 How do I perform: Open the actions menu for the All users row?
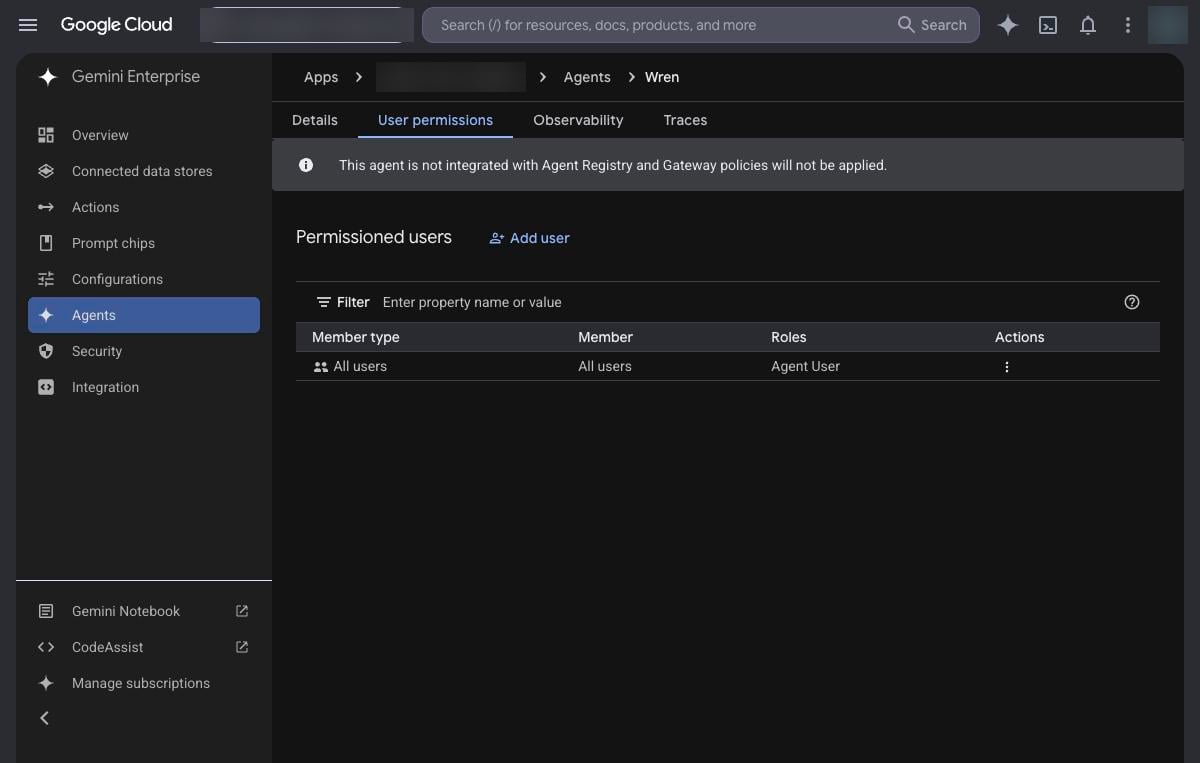click(x=1007, y=367)
